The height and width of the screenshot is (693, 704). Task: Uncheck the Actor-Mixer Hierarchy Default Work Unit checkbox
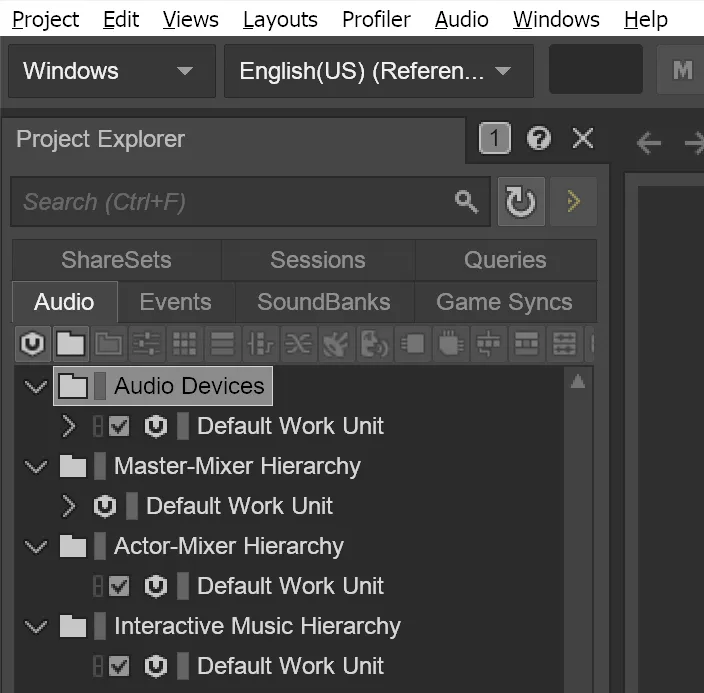119,586
